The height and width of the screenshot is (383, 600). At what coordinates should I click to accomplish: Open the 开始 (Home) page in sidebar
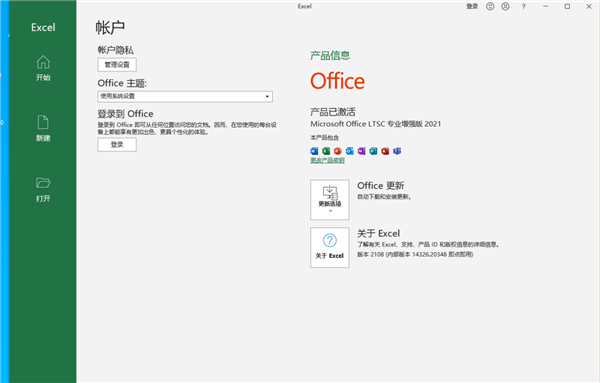(x=43, y=68)
